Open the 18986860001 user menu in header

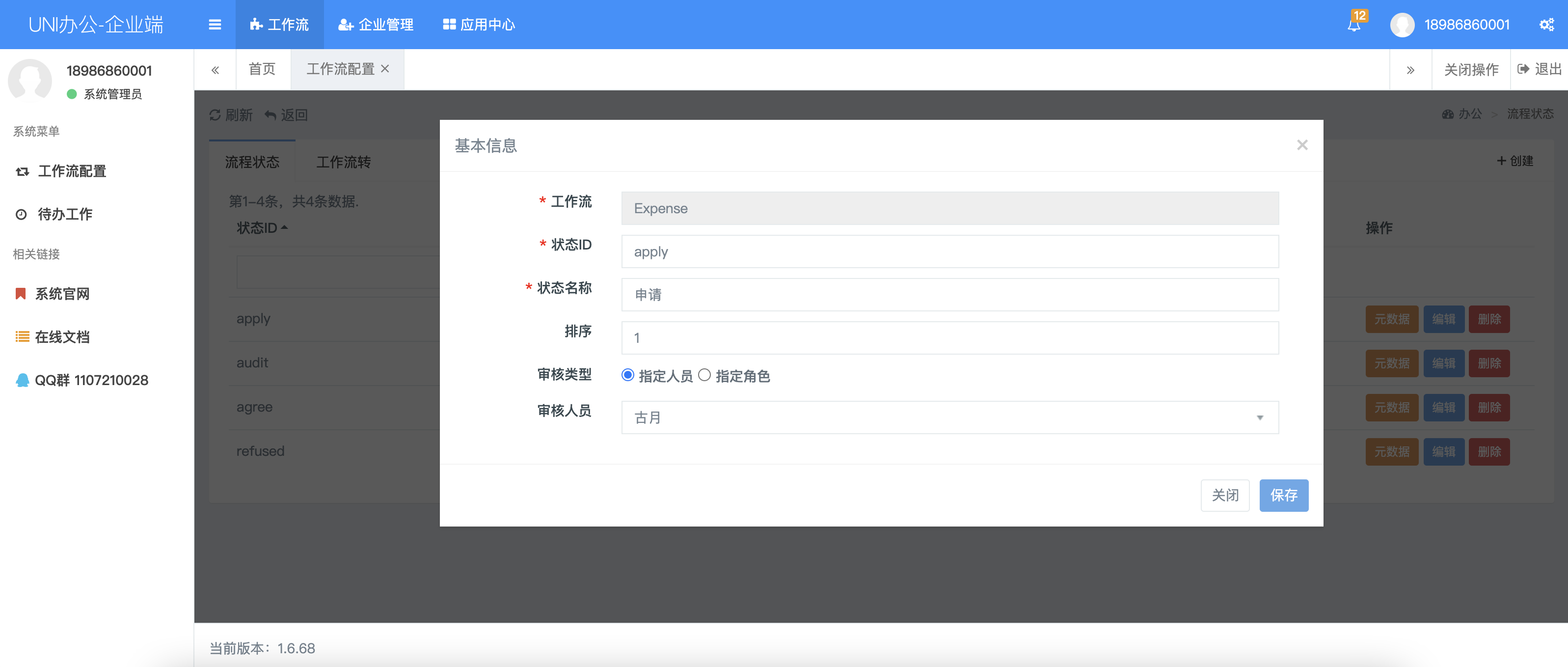coord(1466,25)
